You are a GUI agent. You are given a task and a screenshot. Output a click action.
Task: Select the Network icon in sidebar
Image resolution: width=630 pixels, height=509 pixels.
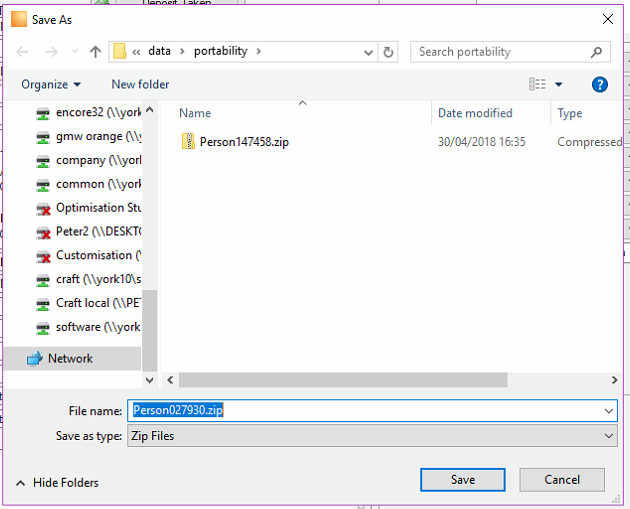click(35, 358)
